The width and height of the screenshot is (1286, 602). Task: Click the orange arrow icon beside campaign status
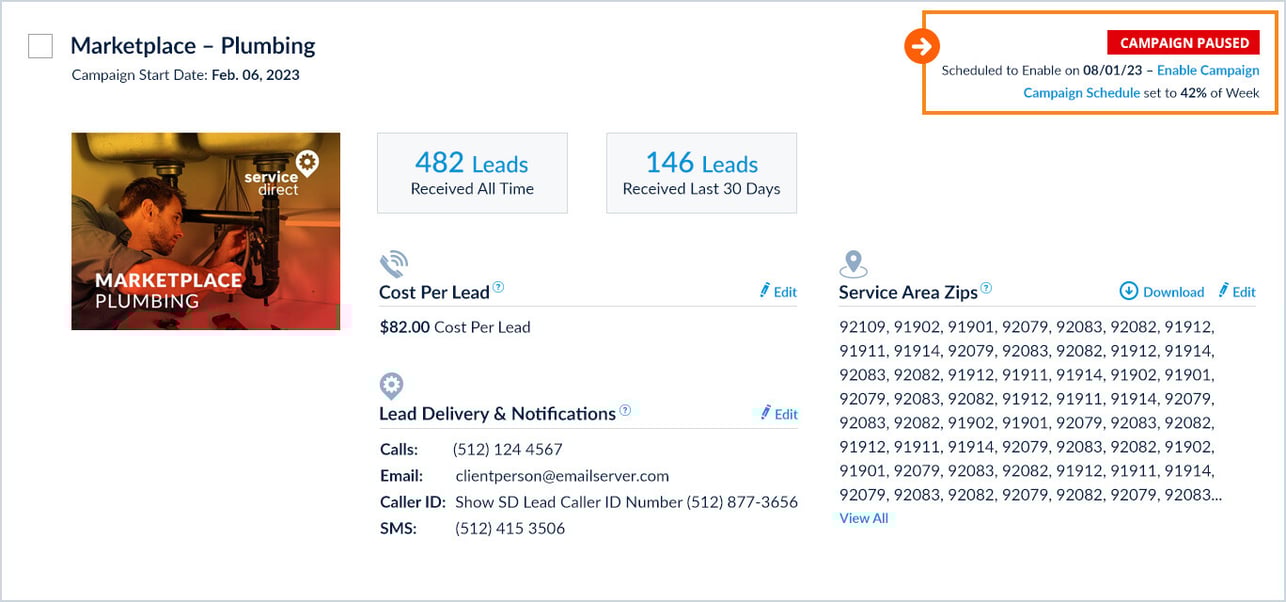(x=922, y=46)
